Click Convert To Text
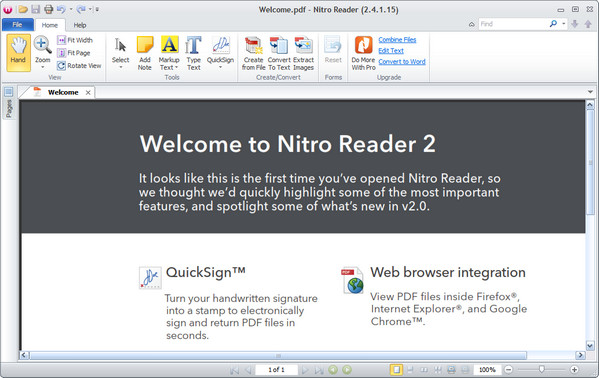The height and width of the screenshot is (378, 599). (279, 53)
